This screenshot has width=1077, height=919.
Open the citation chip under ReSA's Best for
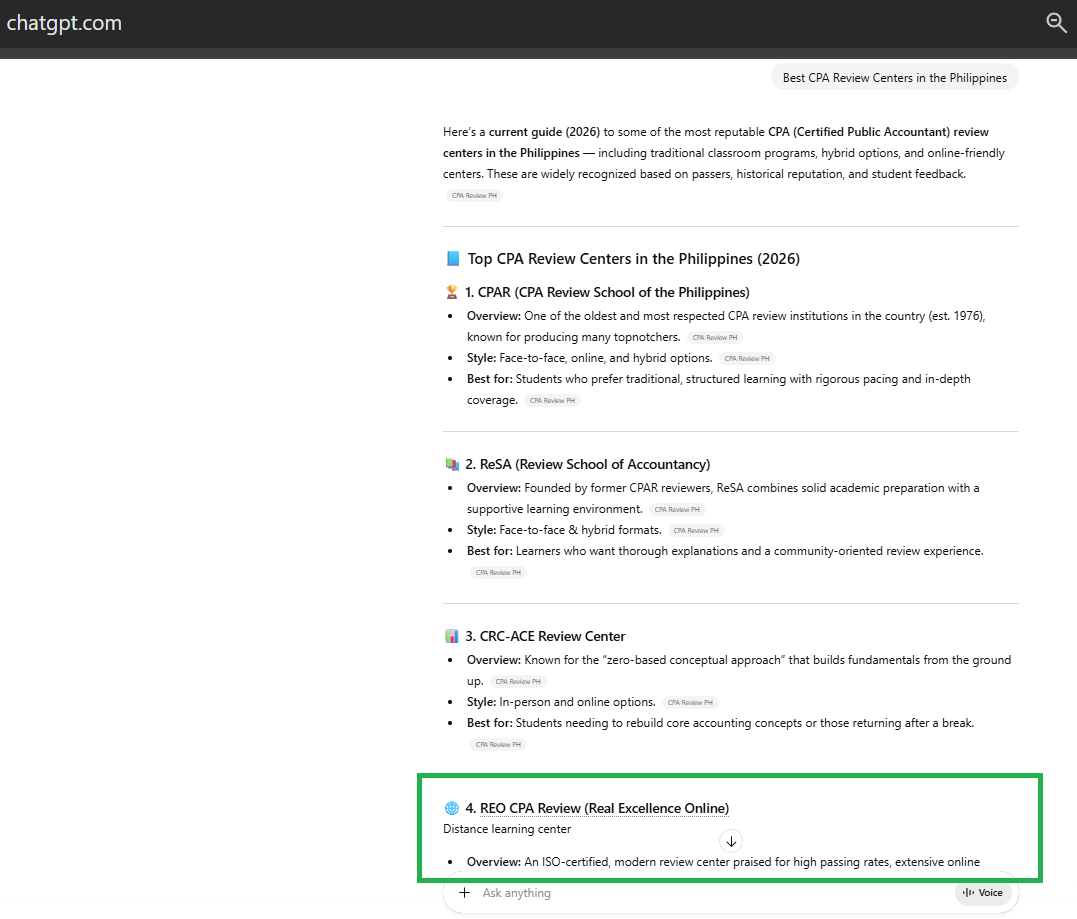point(498,573)
